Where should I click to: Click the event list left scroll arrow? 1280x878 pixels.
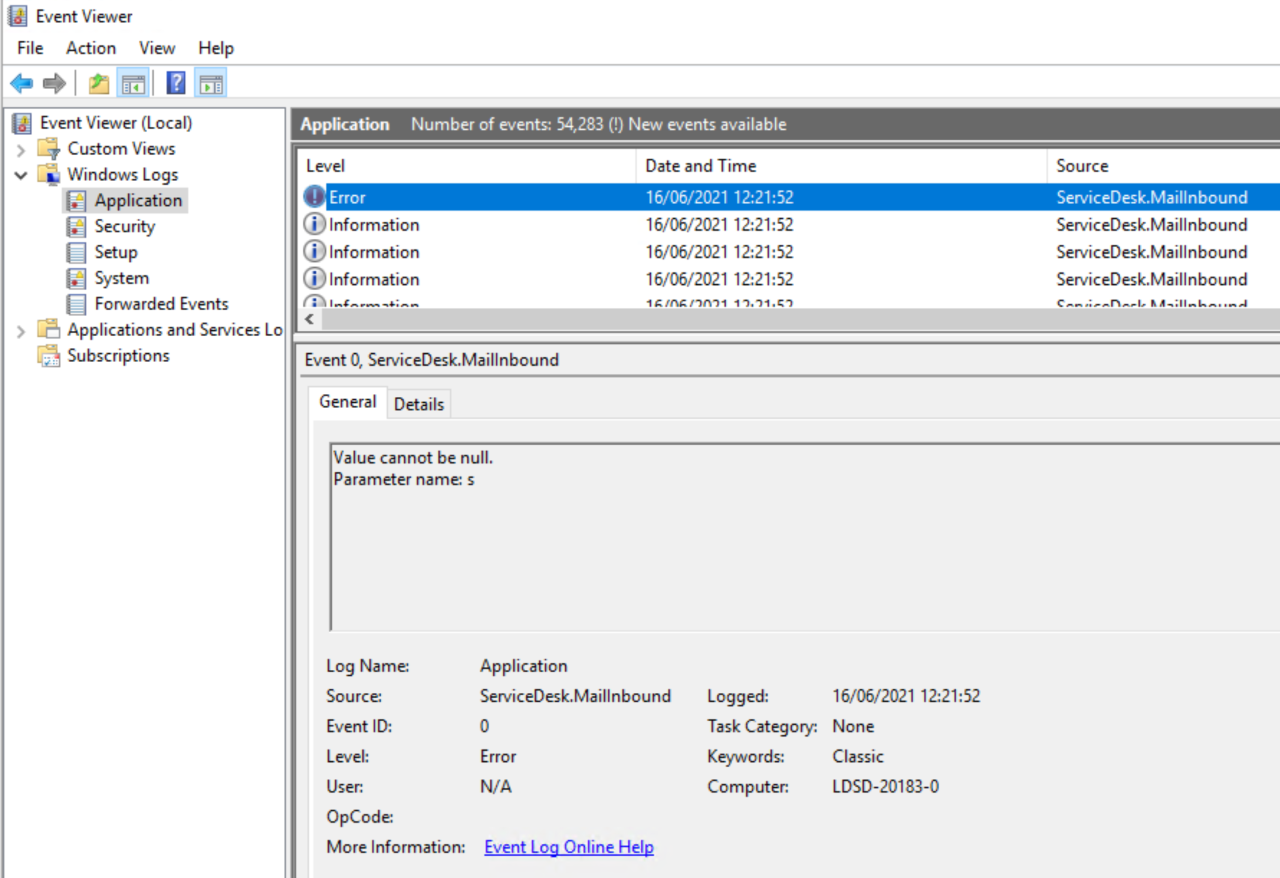310,320
